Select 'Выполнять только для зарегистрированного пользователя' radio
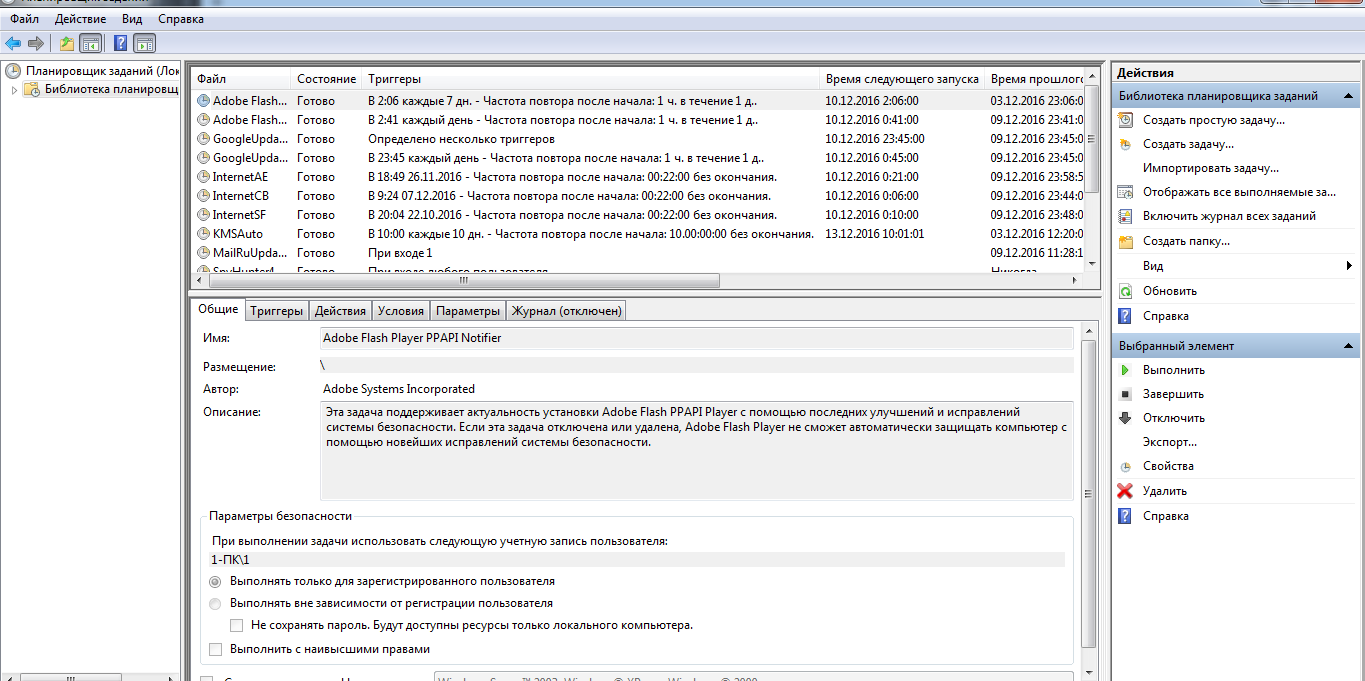This screenshot has height=681, width=1365. coord(215,581)
